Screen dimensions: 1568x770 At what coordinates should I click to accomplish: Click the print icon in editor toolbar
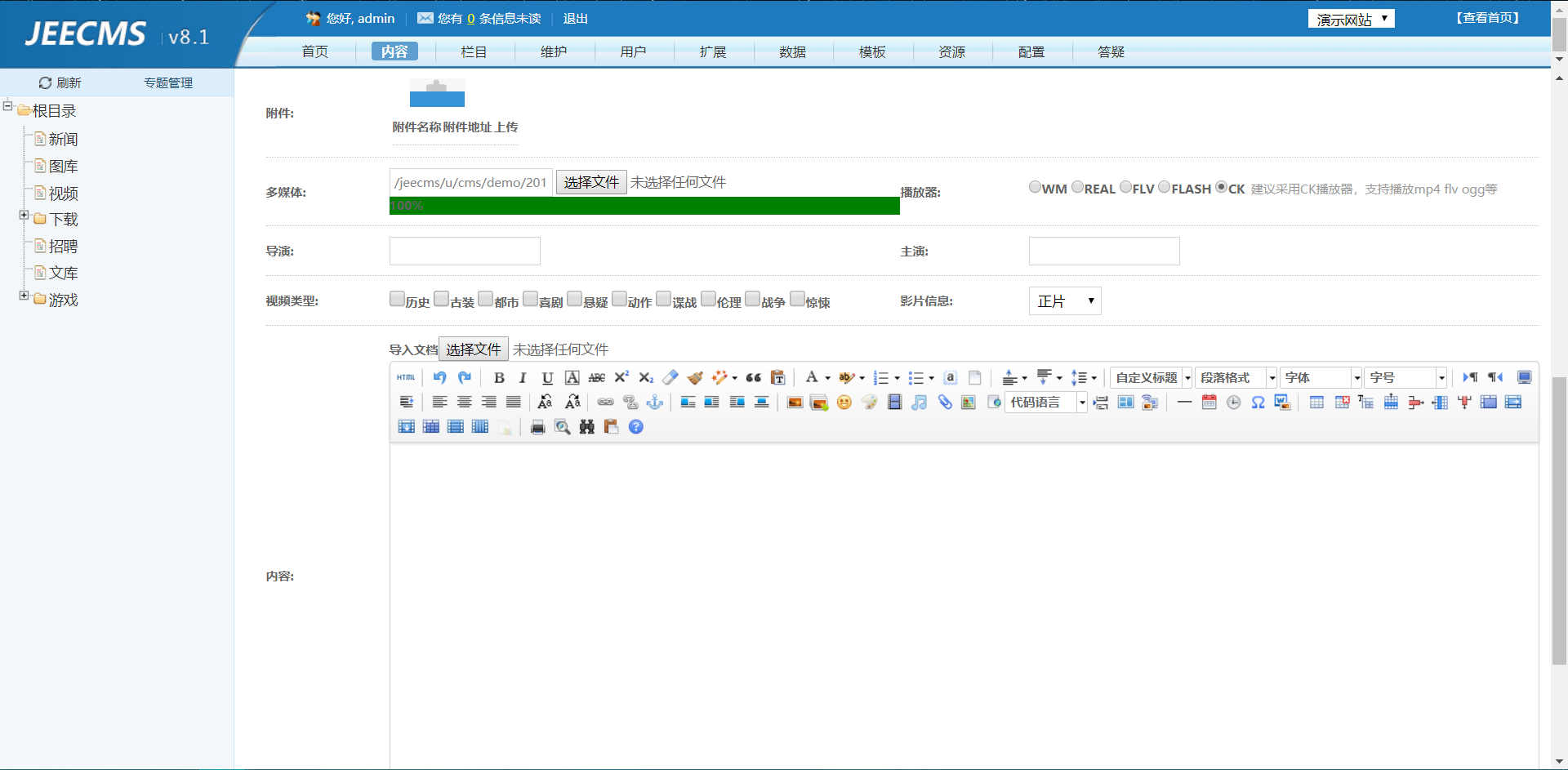[537, 427]
